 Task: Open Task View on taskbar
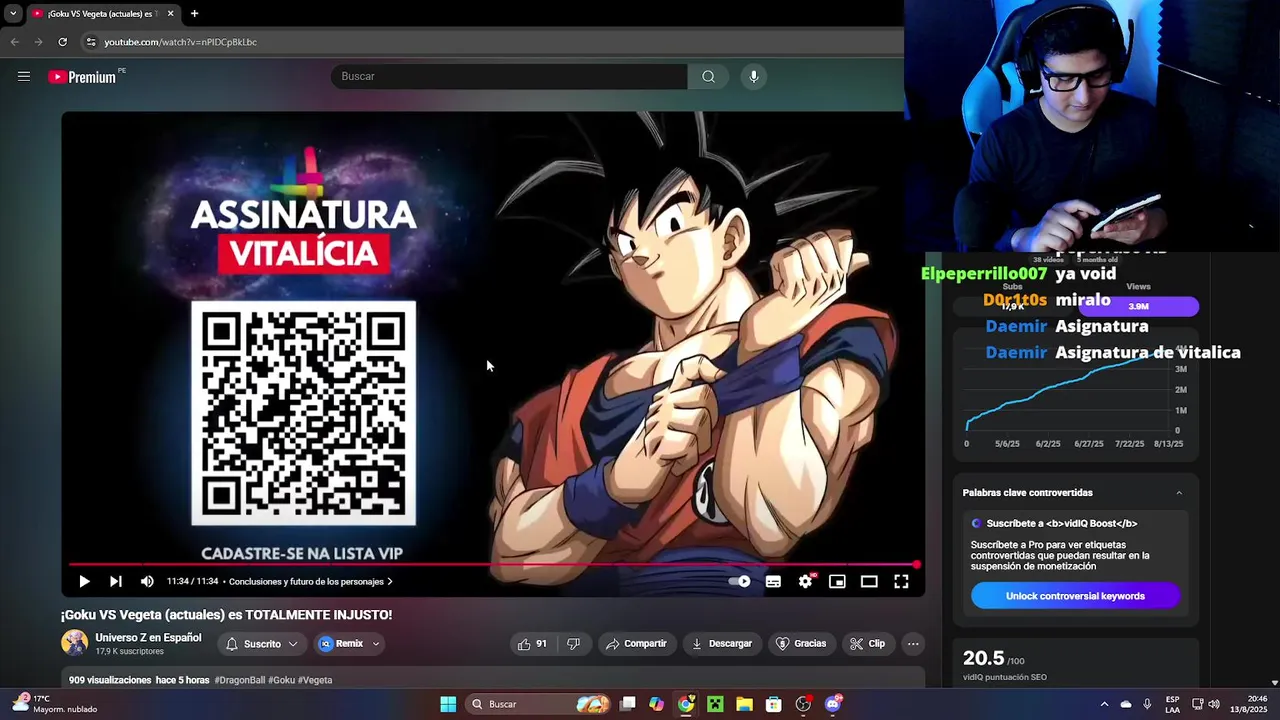tap(628, 704)
